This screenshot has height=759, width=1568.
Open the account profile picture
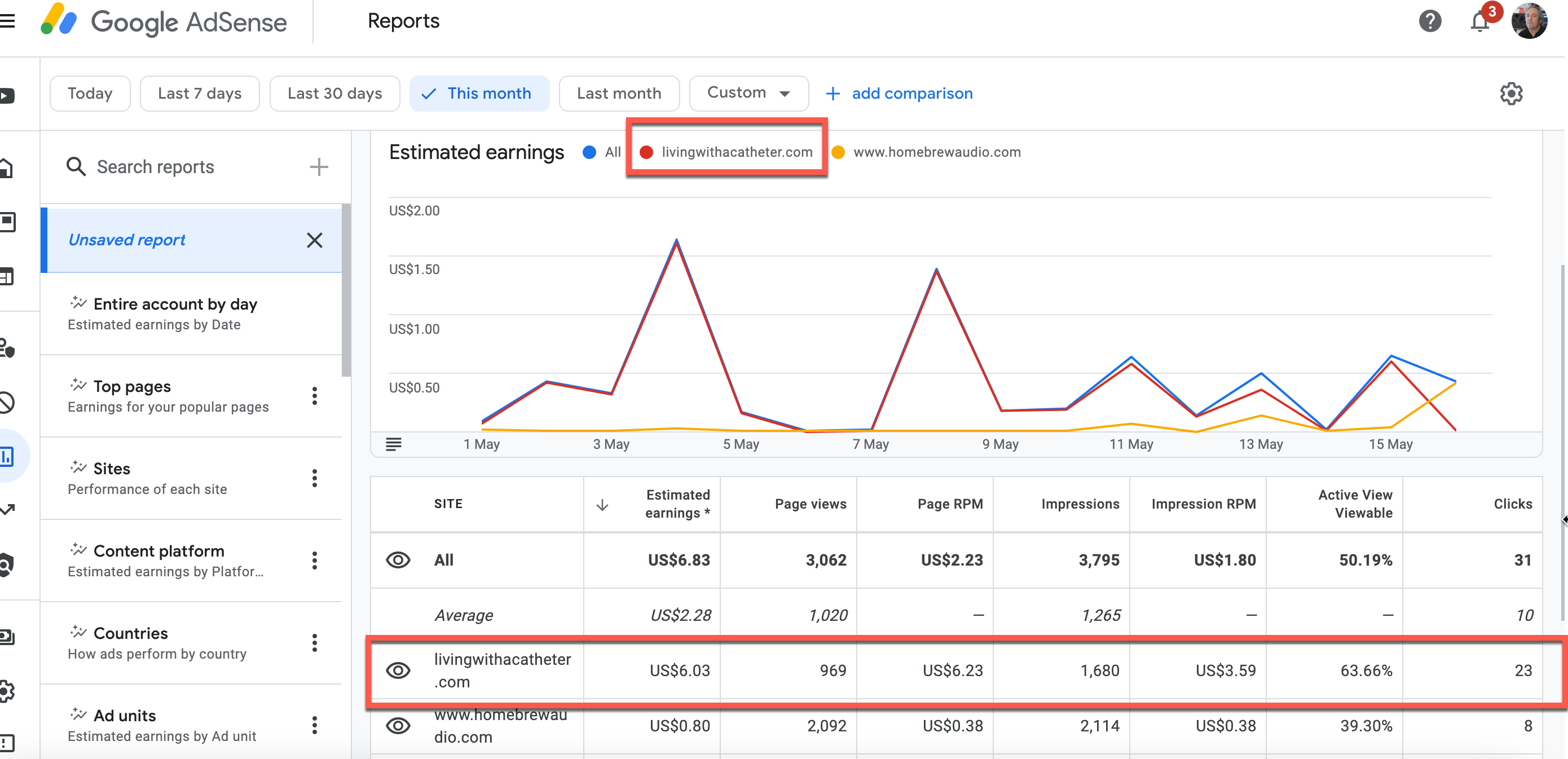(1529, 21)
